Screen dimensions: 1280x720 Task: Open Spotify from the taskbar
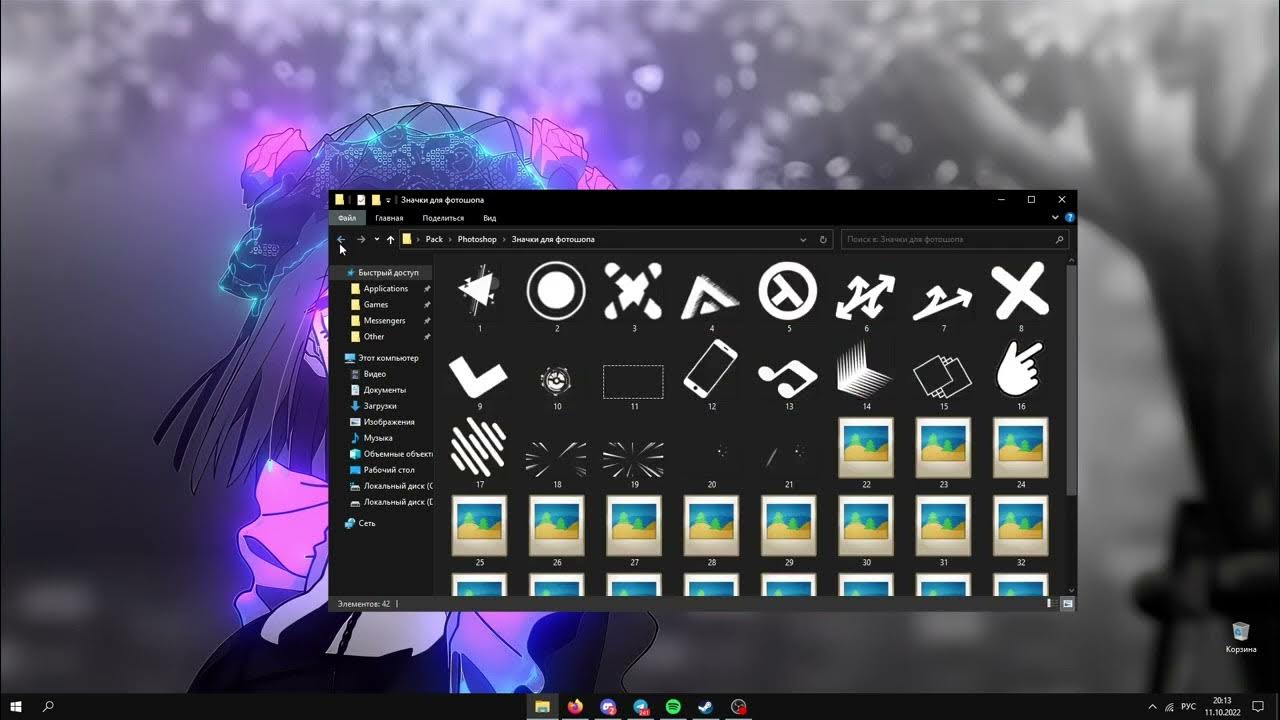(673, 706)
